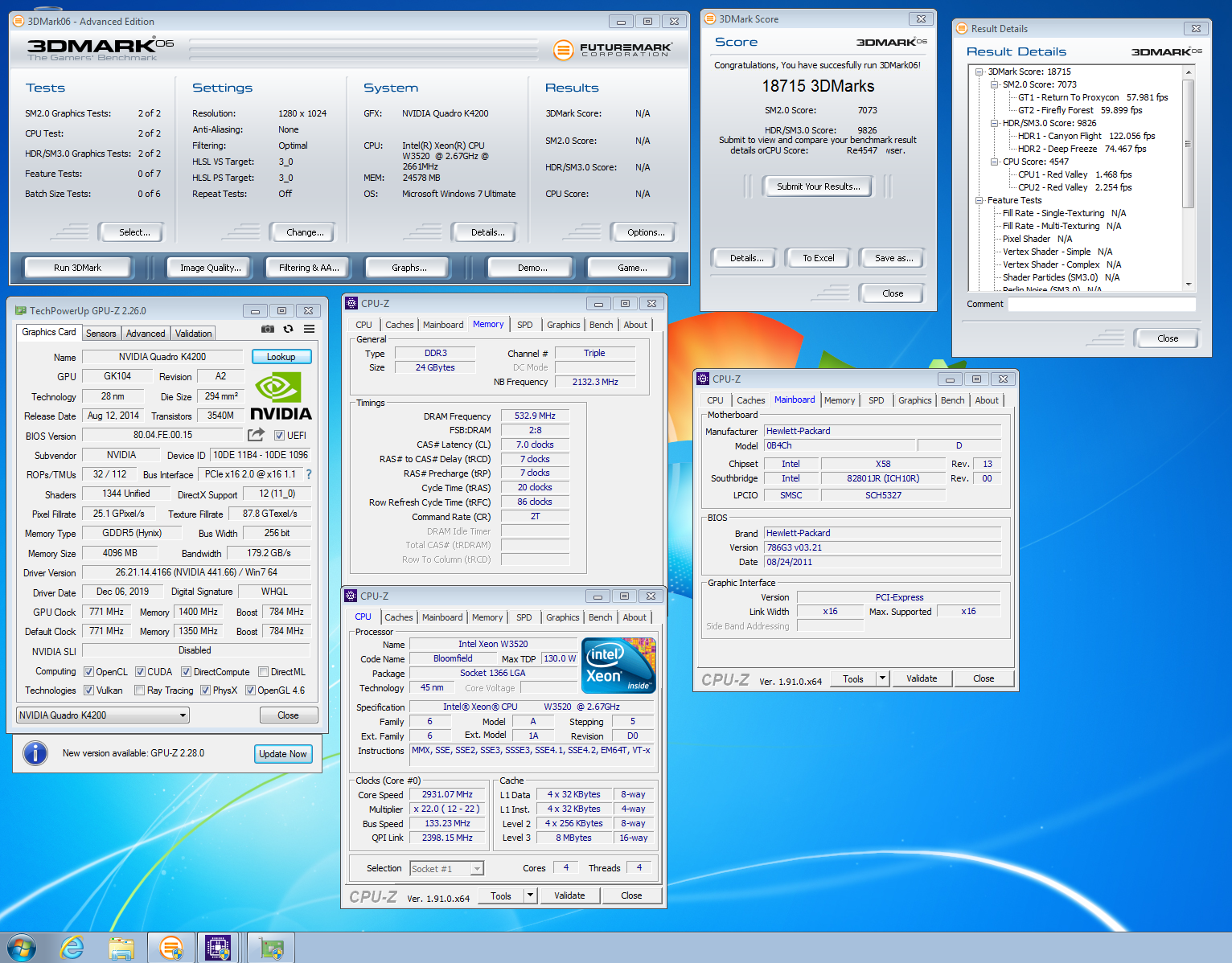Select GT1 - Return To Proxycon tree row
The image size is (1232, 963).
[x=1093, y=97]
